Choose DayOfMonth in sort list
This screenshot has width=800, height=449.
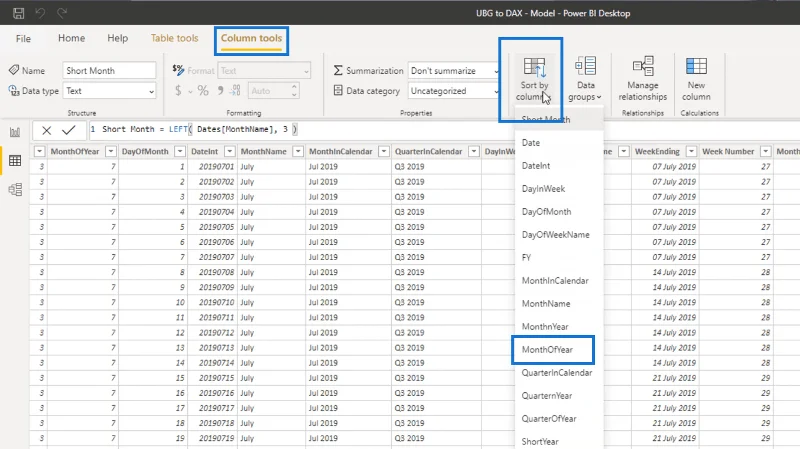coord(559,212)
